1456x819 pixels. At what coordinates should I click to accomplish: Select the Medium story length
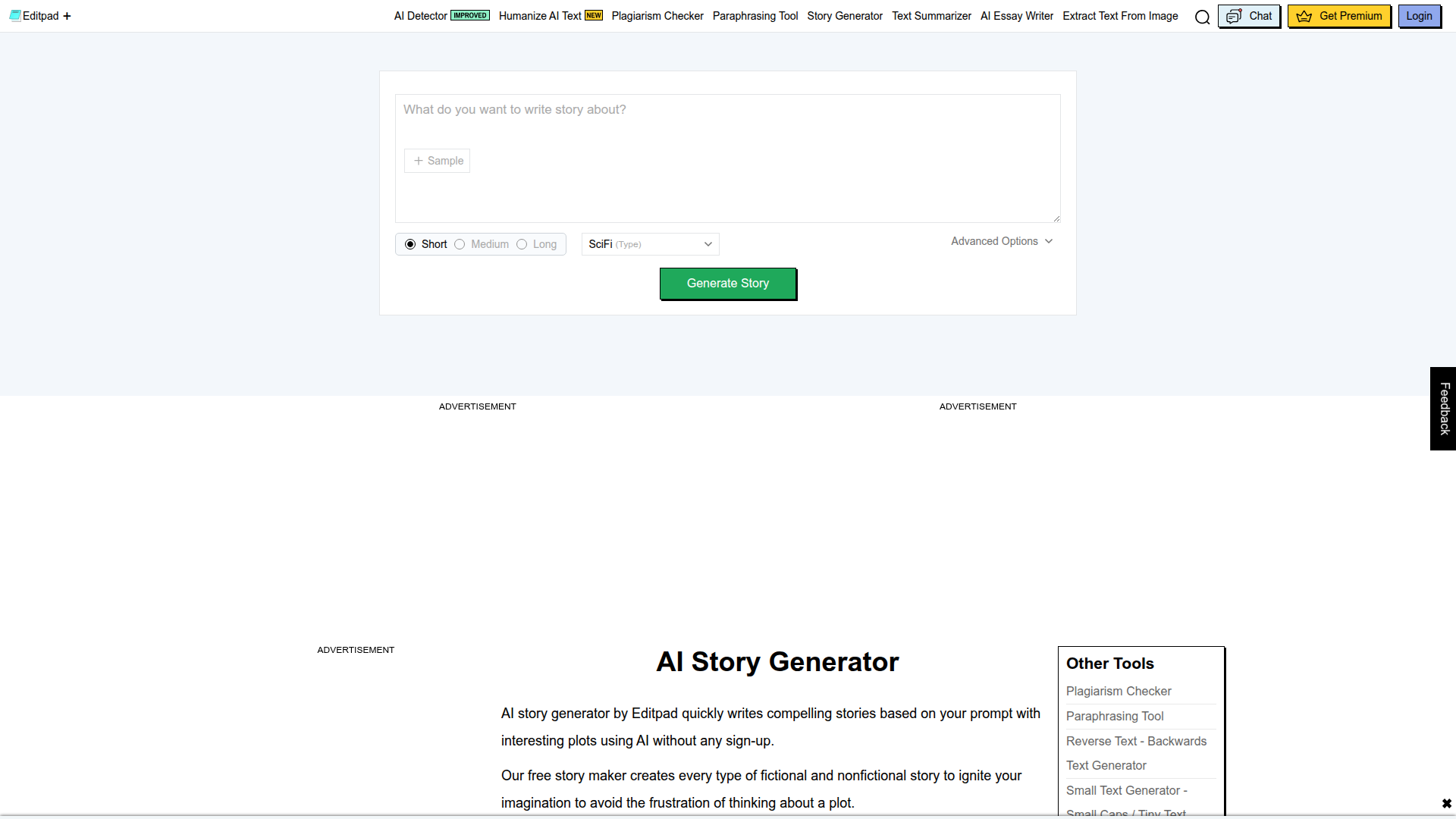(460, 244)
